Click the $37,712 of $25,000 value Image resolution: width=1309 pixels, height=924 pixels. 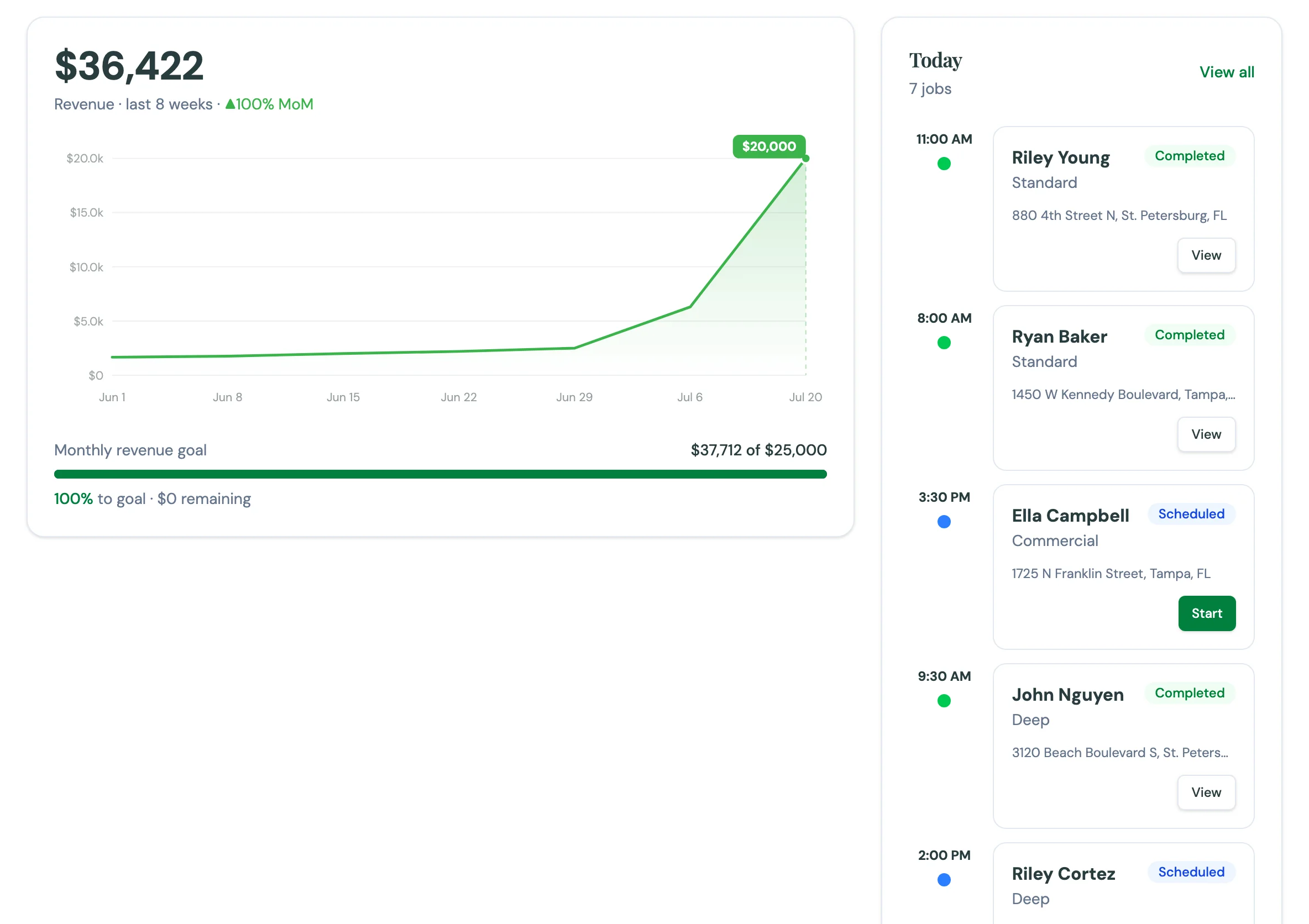tap(758, 450)
